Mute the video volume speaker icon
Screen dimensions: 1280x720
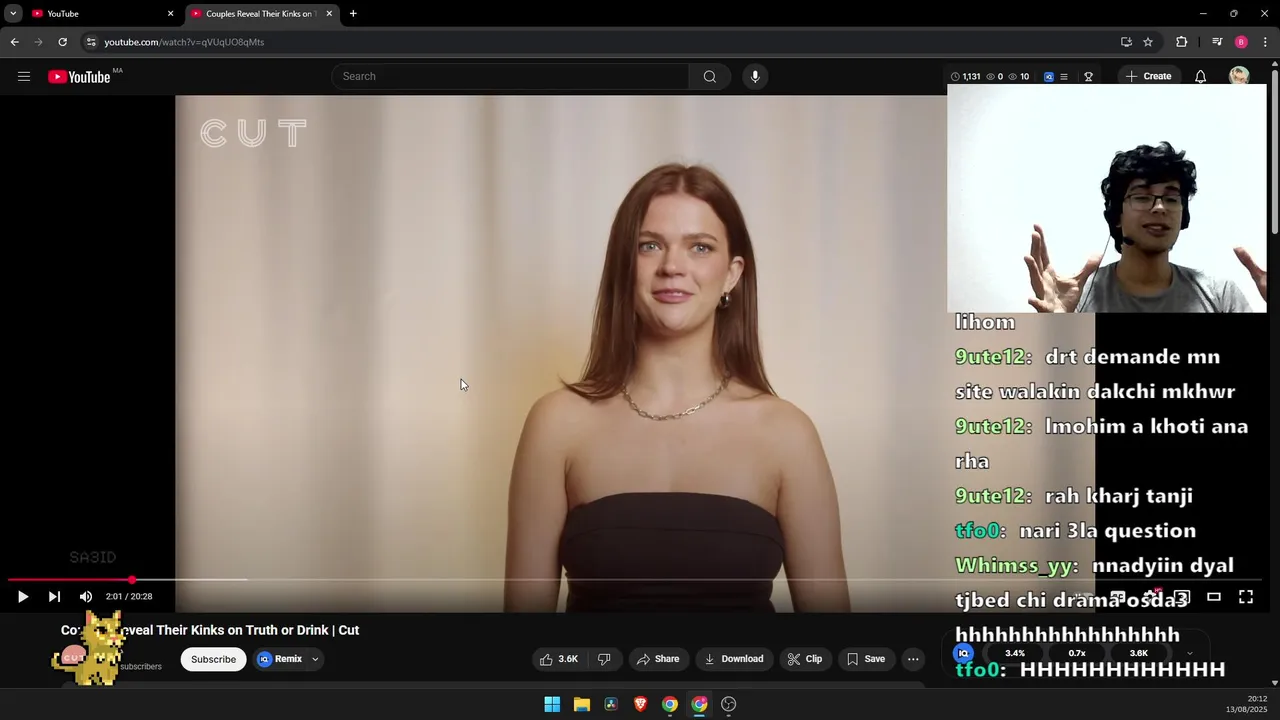coord(86,596)
